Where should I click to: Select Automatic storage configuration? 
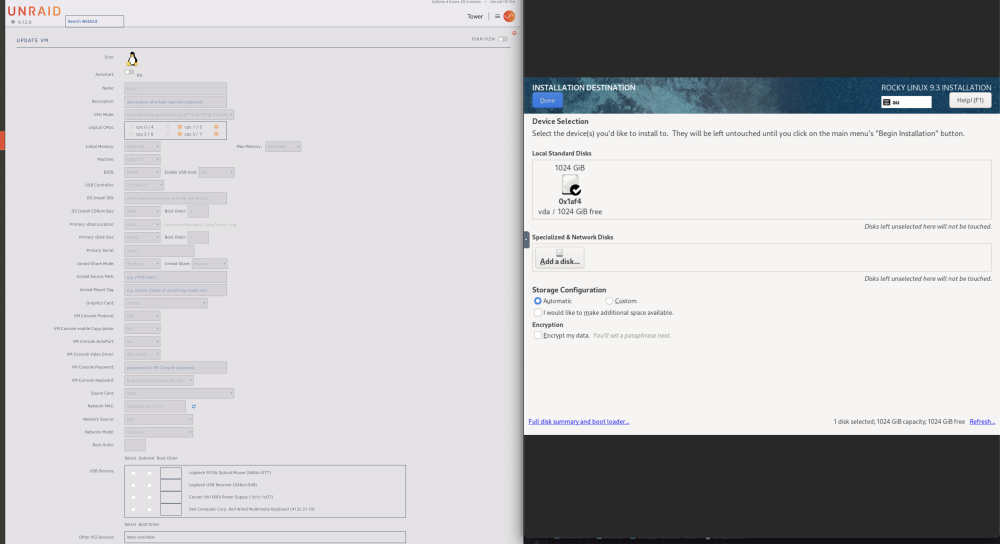[538, 301]
